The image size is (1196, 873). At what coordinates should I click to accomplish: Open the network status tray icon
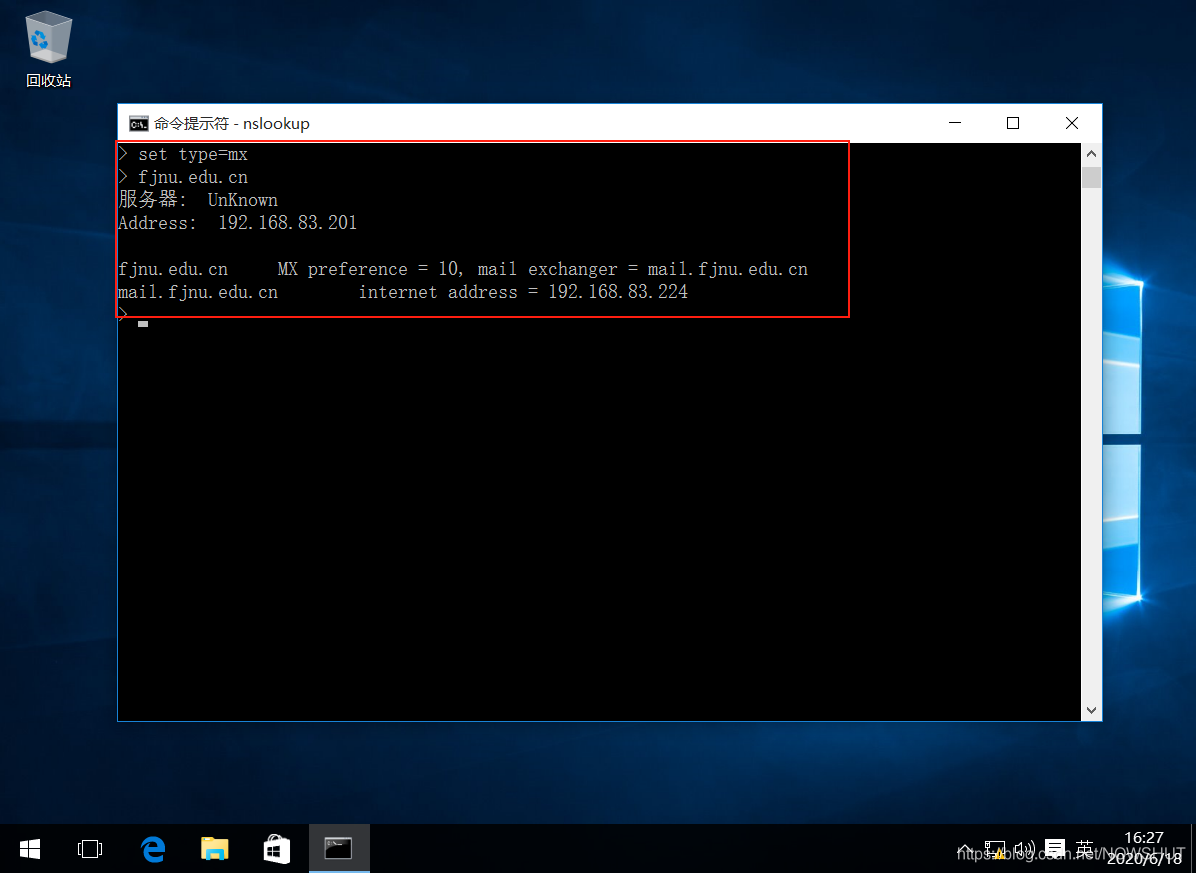[994, 849]
